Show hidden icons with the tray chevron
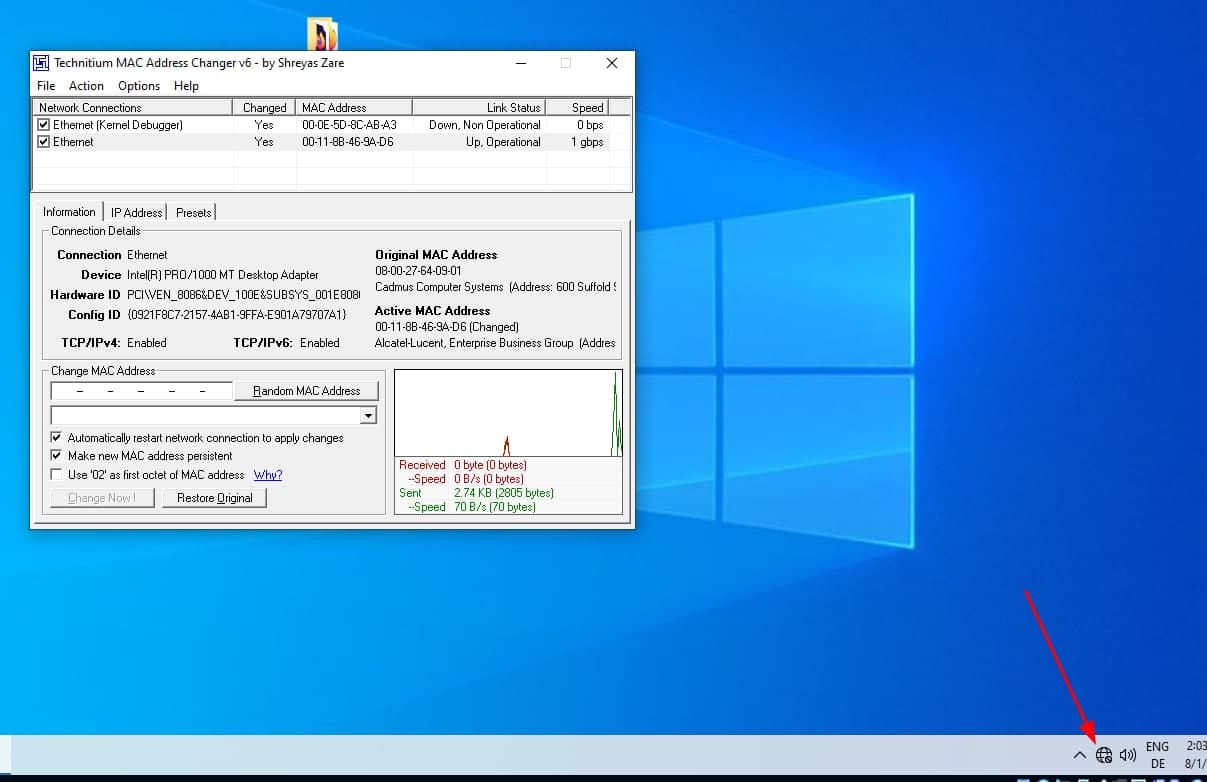The image size is (1207, 782). click(x=1079, y=755)
